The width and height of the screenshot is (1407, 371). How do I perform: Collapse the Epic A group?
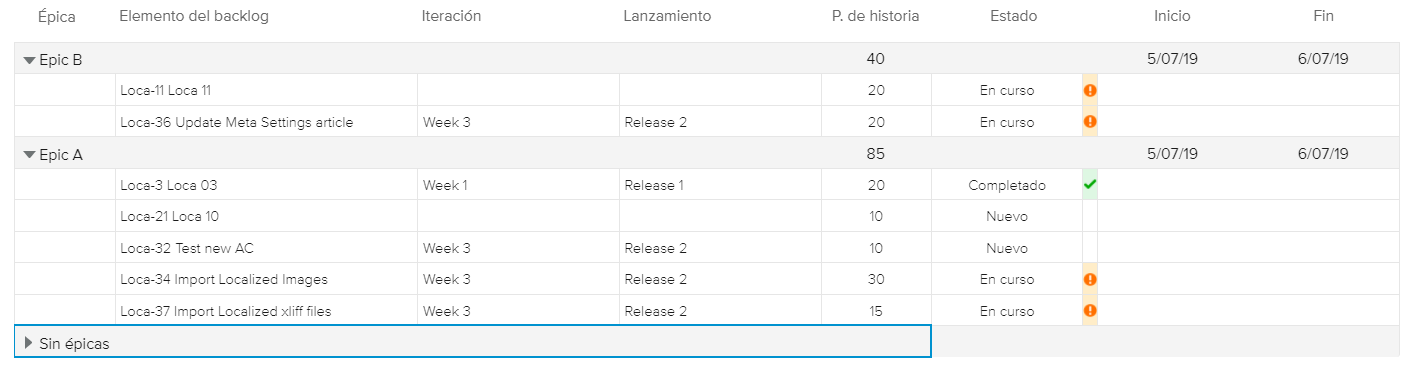(29, 155)
